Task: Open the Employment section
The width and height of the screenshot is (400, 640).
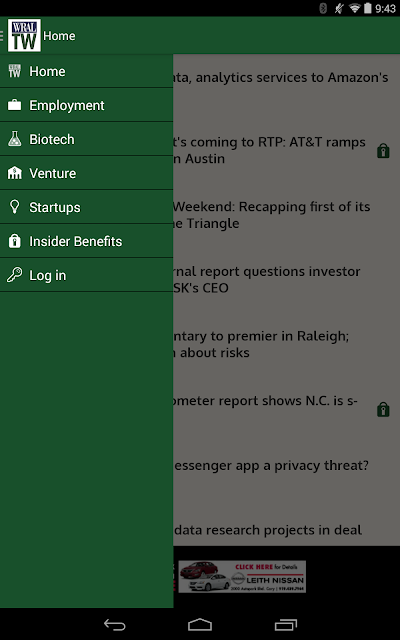Action: pos(87,105)
